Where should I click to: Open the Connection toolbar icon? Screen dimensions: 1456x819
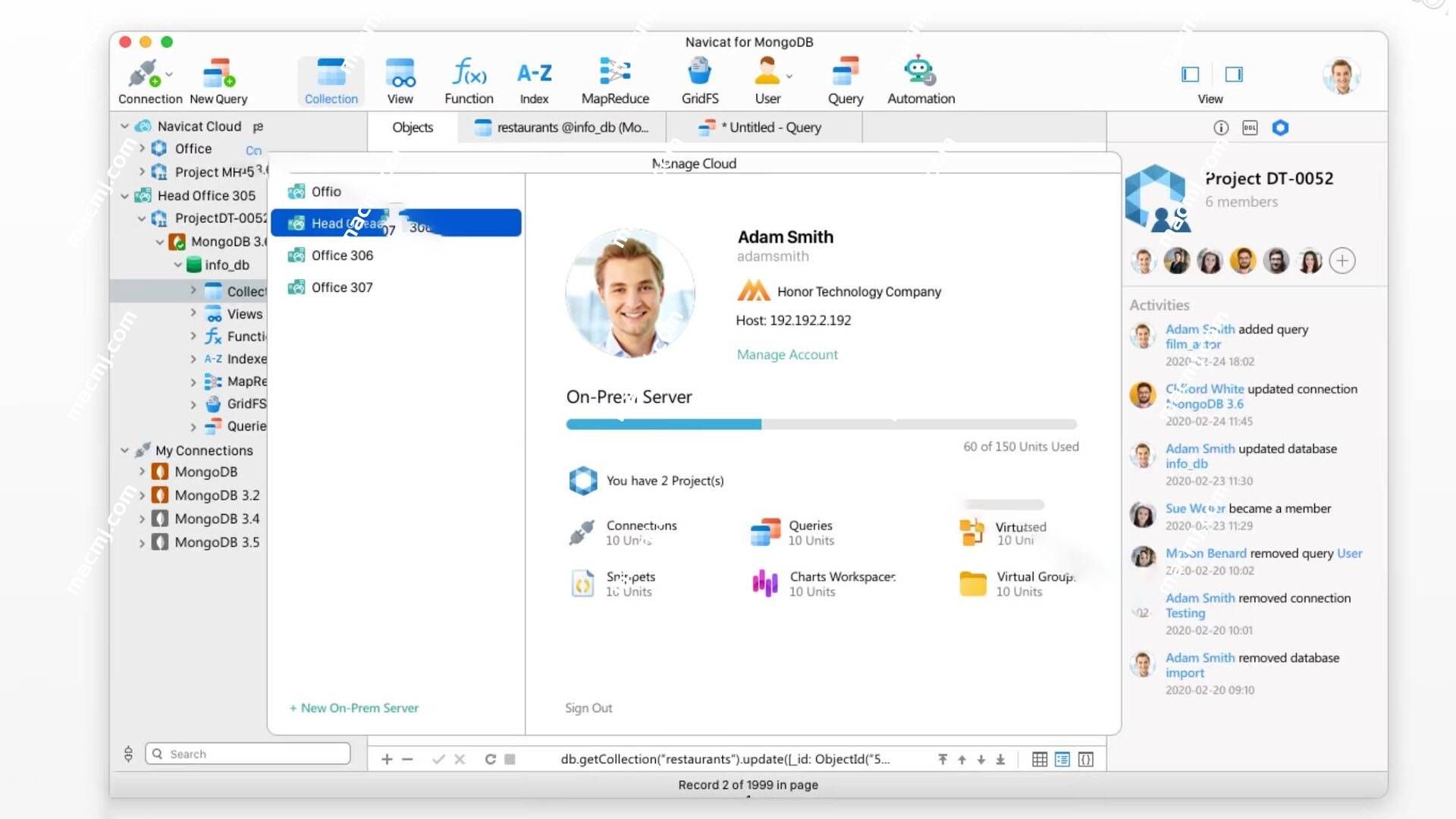coord(144,74)
